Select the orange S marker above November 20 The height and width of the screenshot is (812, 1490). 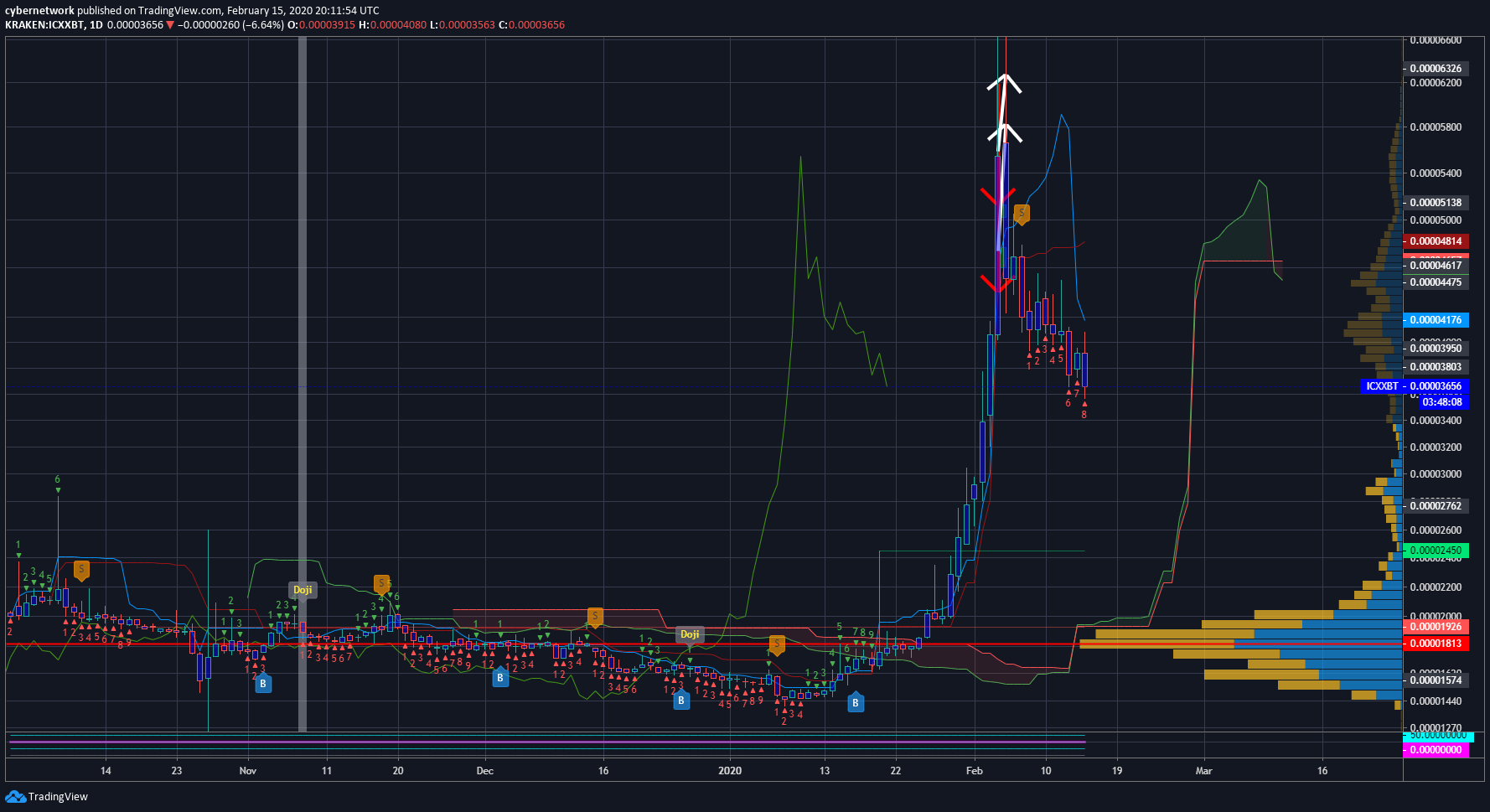pos(381,584)
